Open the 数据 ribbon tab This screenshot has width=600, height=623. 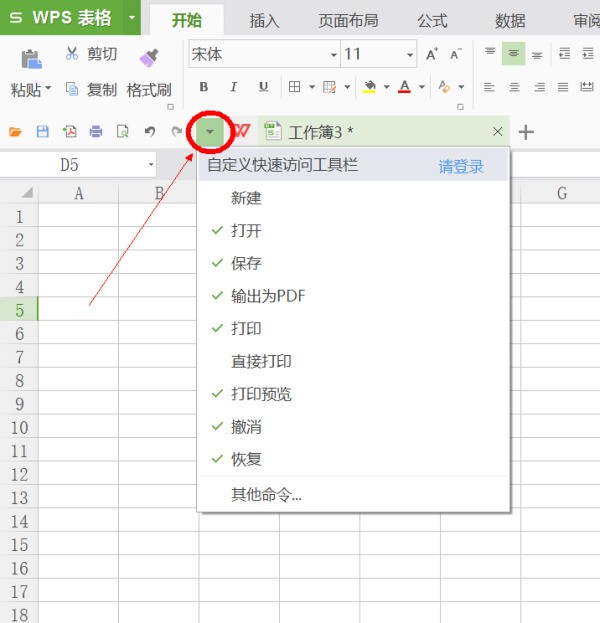click(x=510, y=21)
